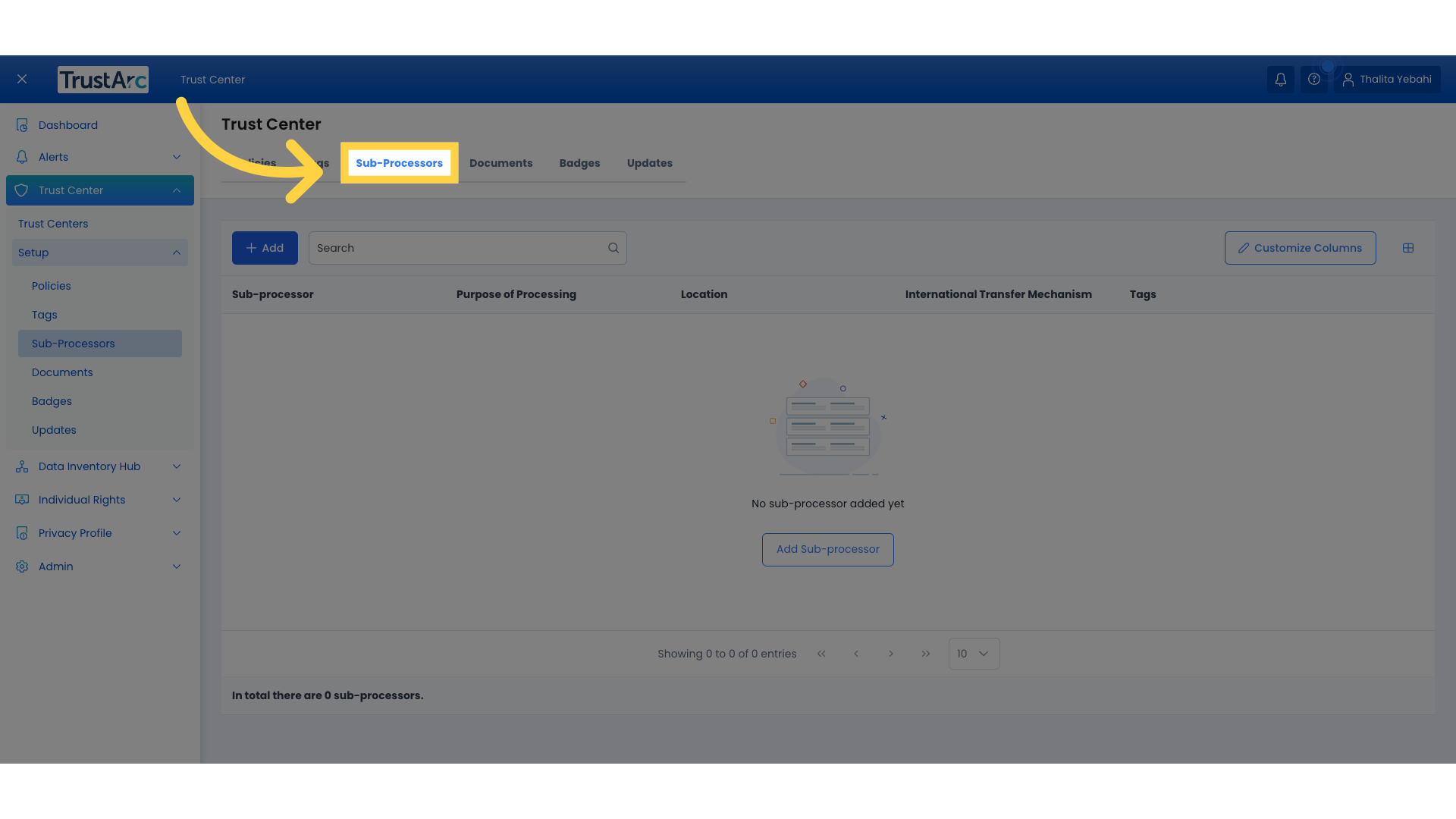This screenshot has height=819, width=1456.
Task: Click the Individual Rights icon
Action: (22, 500)
